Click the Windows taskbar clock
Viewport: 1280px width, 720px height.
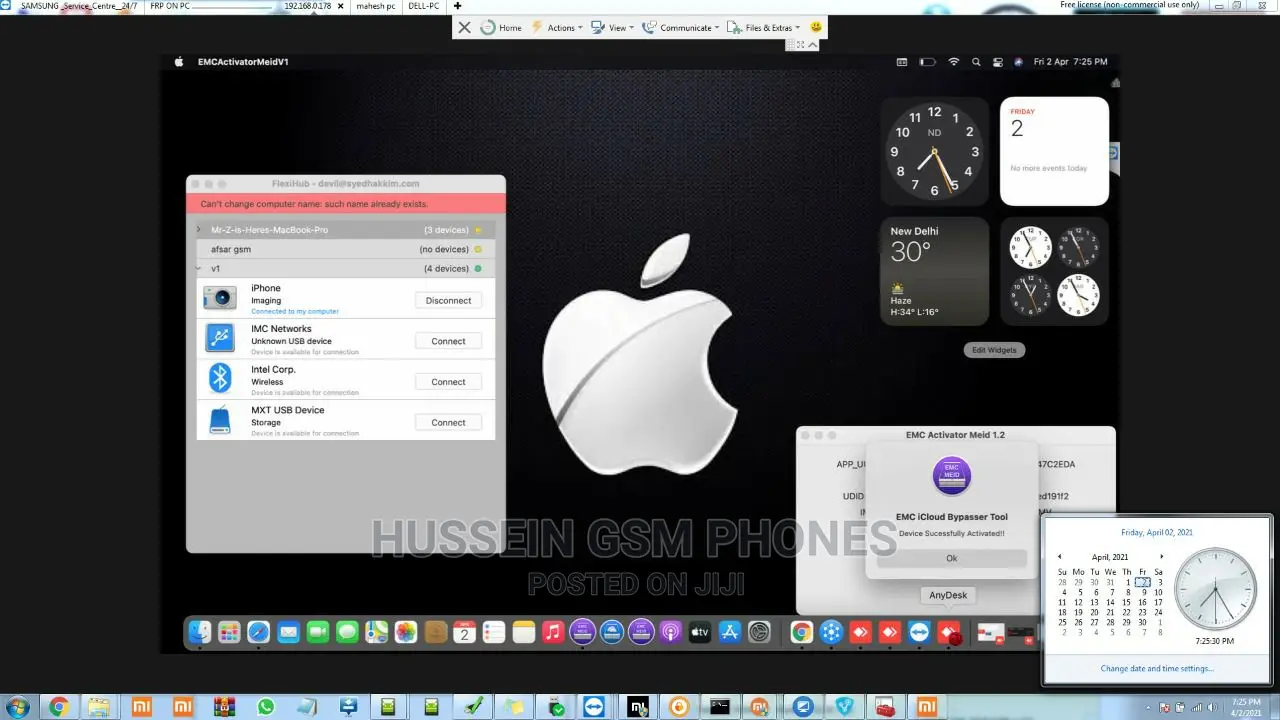[x=1246, y=707]
